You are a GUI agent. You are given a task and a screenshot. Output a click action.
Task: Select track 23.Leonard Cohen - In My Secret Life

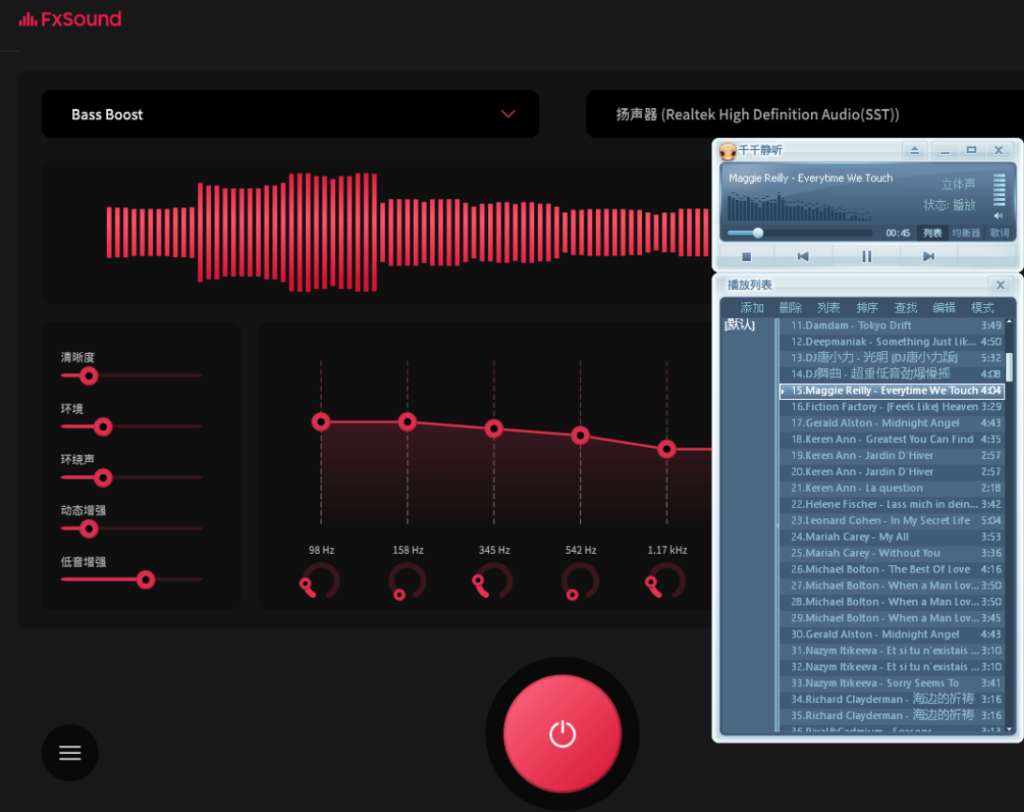tap(892, 521)
